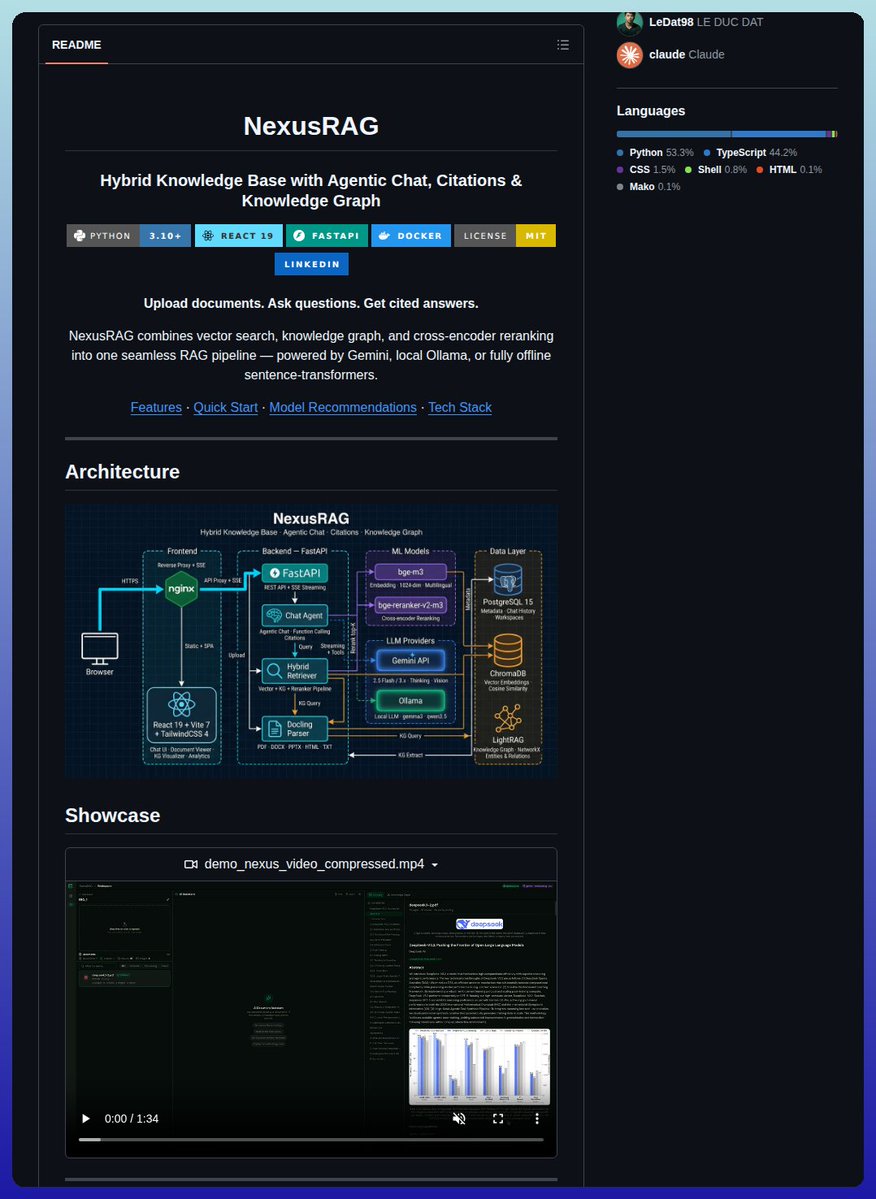The height and width of the screenshot is (1199, 876).
Task: Click the video camera icon beside demo filename
Action: [x=191, y=864]
